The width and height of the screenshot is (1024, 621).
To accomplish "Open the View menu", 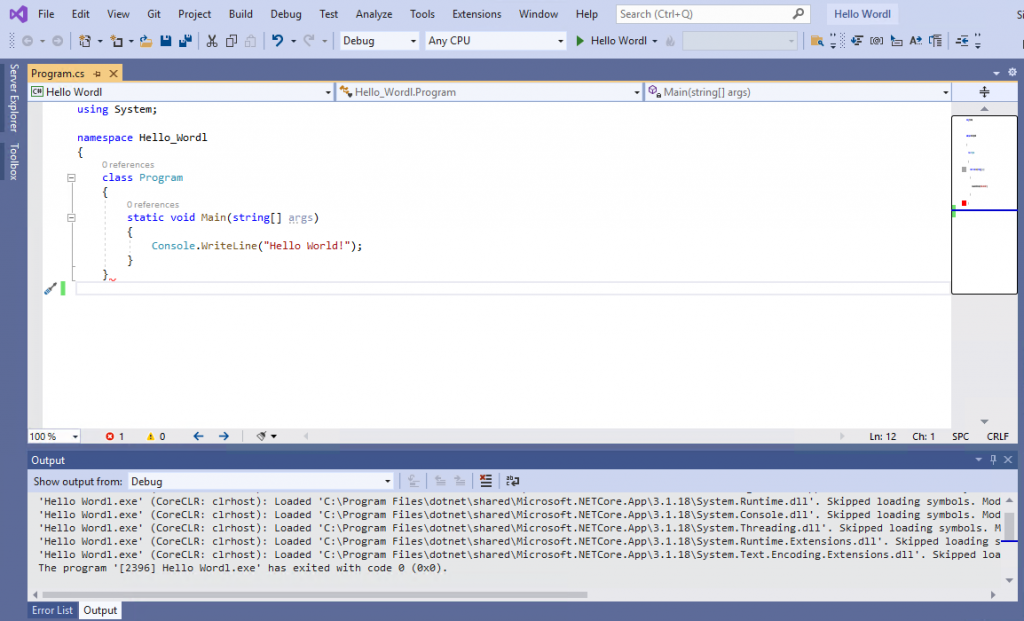I will point(118,14).
